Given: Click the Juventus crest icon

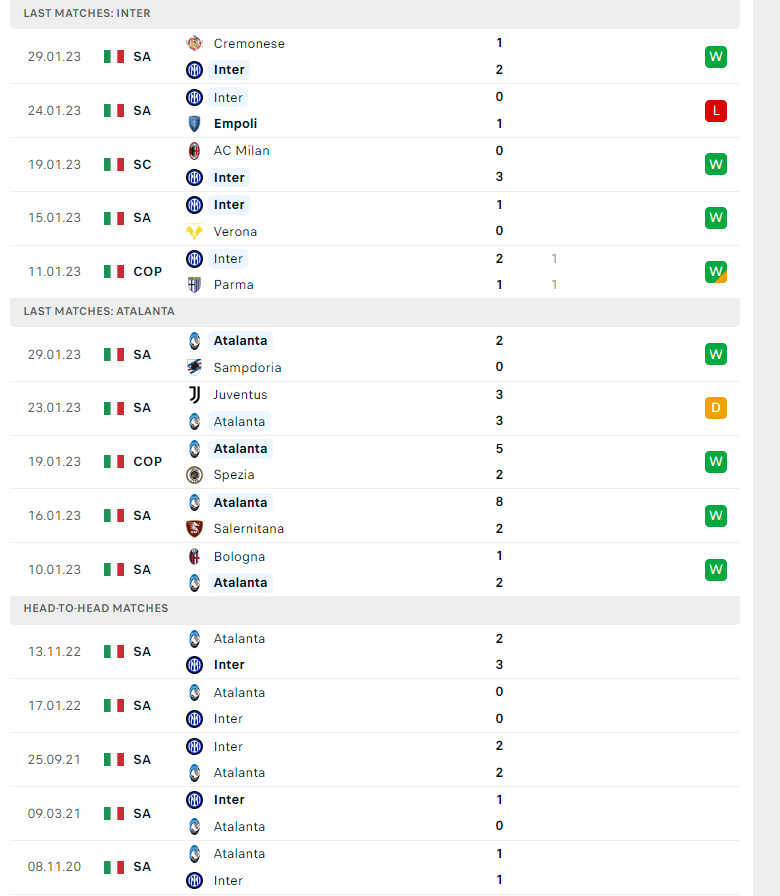Looking at the screenshot, I should 194,394.
